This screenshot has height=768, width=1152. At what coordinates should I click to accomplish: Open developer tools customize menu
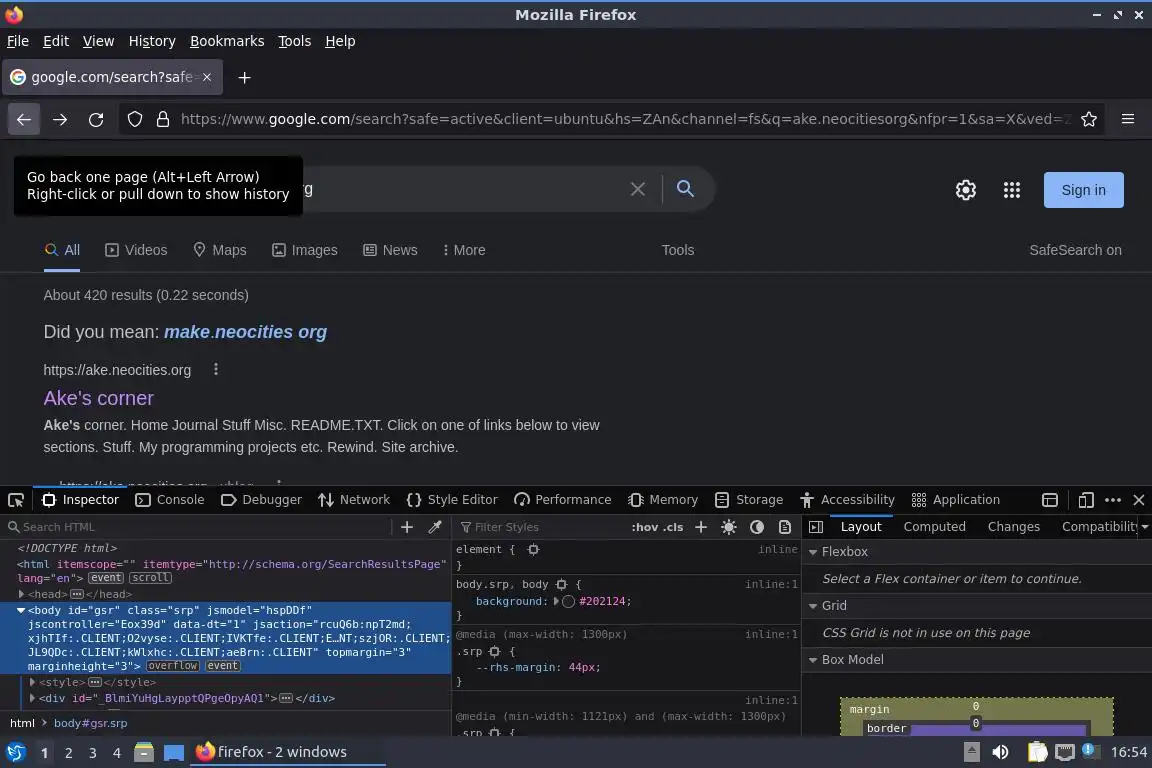point(1113,500)
